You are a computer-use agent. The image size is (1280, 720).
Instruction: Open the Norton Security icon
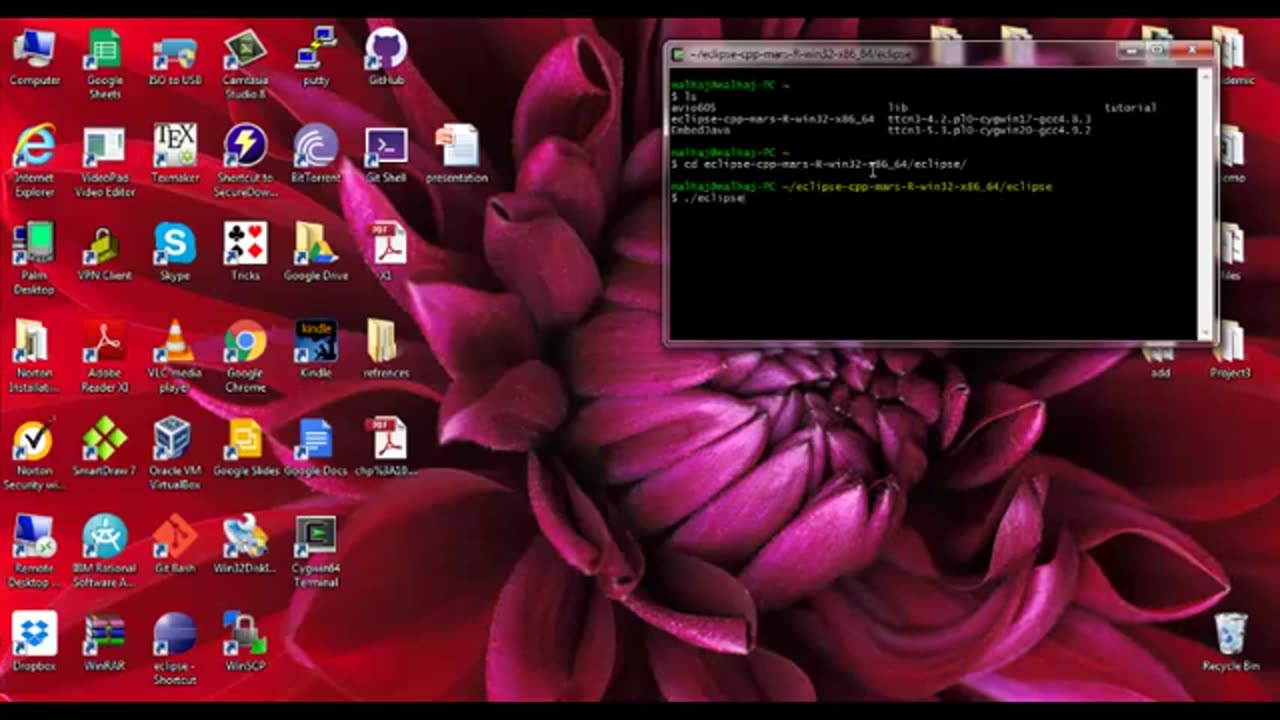click(x=34, y=454)
